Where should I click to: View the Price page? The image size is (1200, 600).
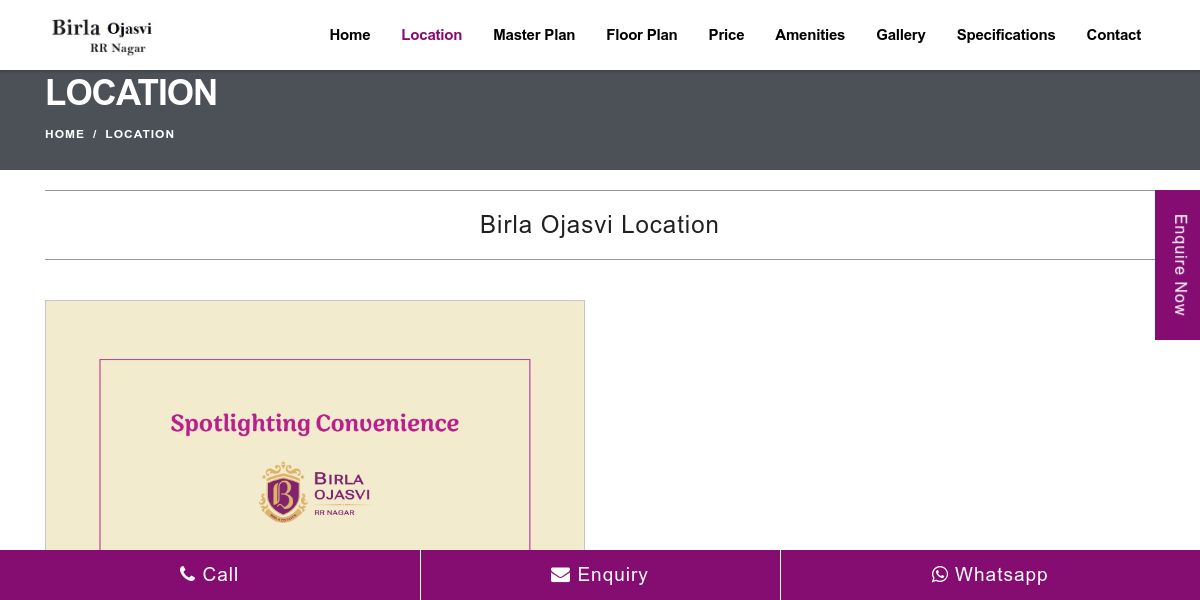tap(726, 35)
